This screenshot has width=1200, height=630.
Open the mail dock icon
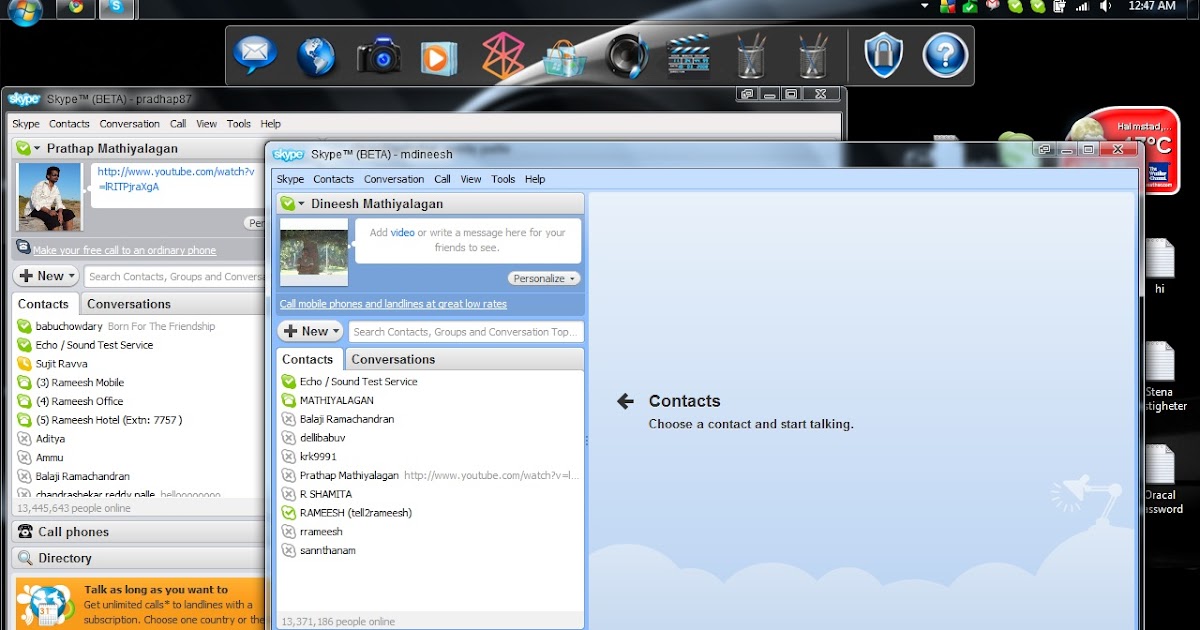(x=255, y=55)
